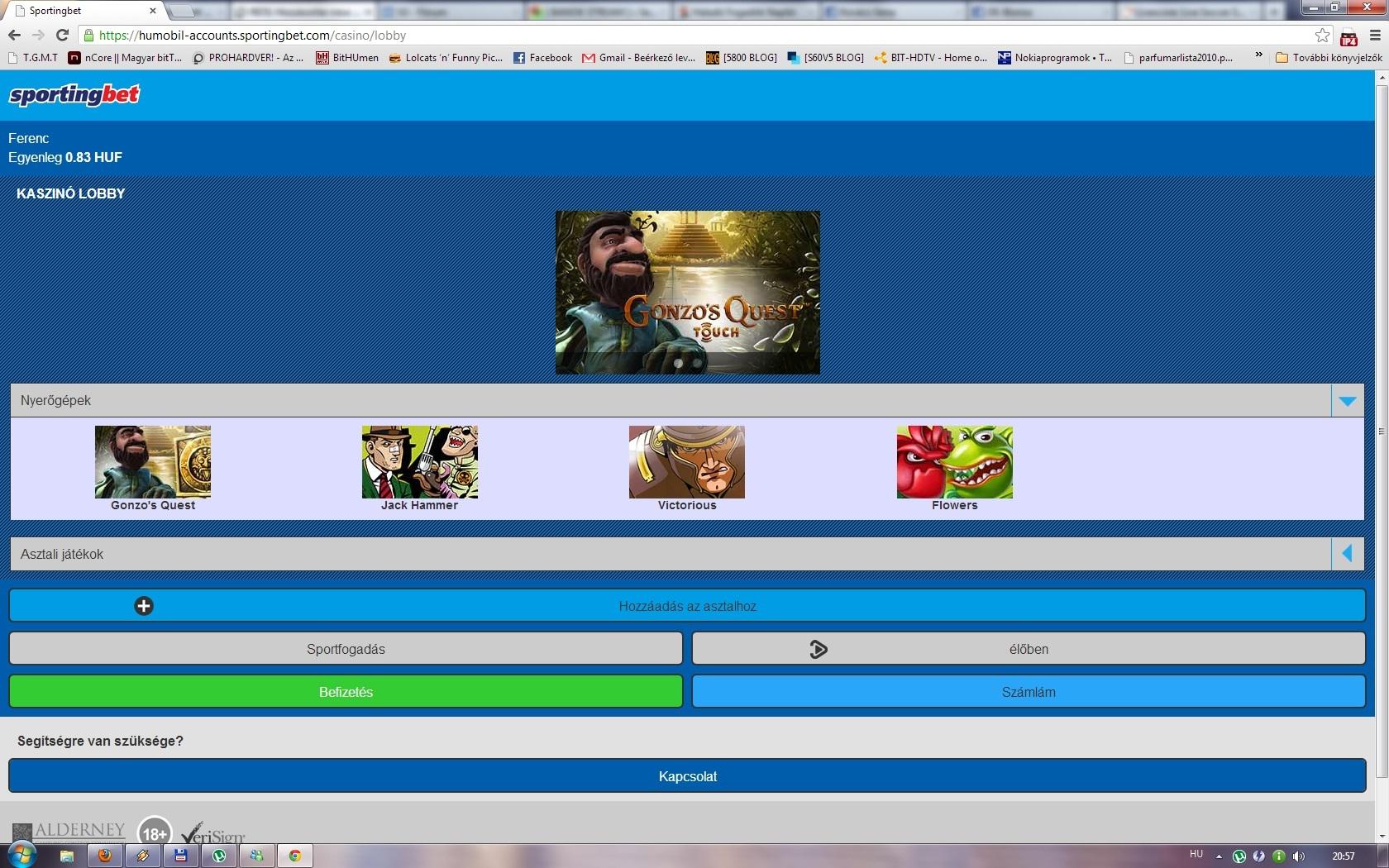Open the BIT-HDTV bookmark
The image size is (1389, 868).
tap(931, 58)
